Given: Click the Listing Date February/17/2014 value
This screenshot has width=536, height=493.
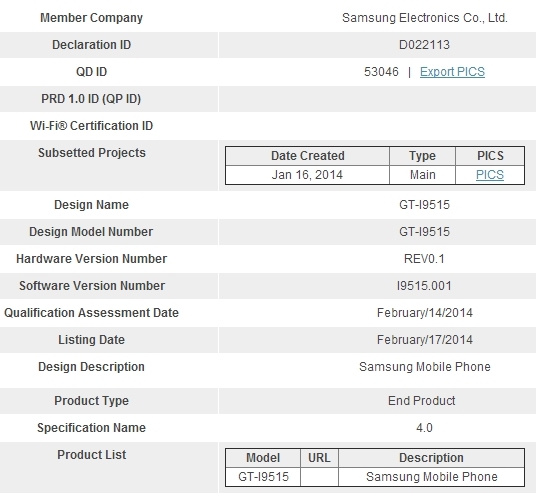Looking at the screenshot, I should click(x=425, y=340).
